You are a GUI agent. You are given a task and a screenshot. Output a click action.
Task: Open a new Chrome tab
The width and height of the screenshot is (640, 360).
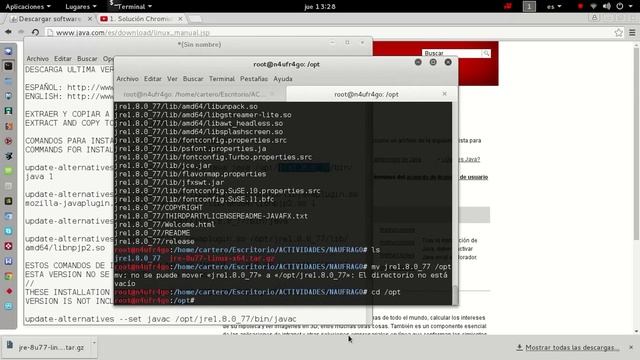[196, 19]
